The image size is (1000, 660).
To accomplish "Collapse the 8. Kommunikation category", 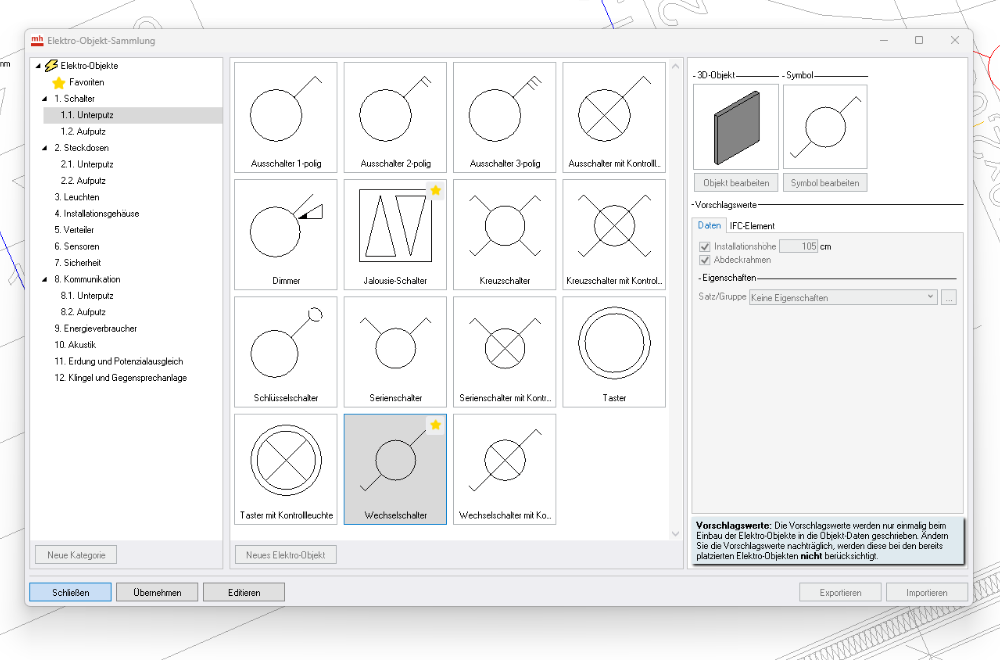I will point(45,279).
